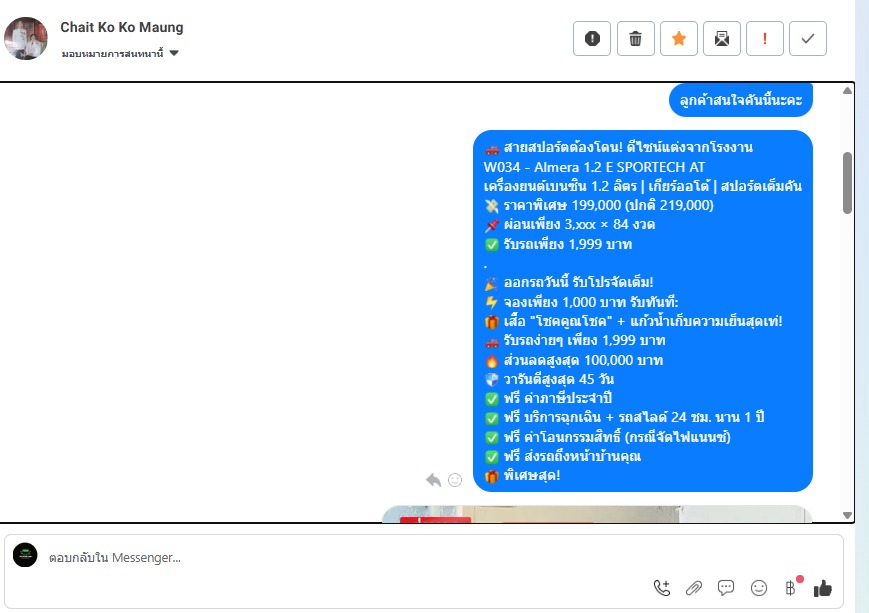Open saved replies speech bubble icon
This screenshot has height=613, width=869.
[x=726, y=588]
